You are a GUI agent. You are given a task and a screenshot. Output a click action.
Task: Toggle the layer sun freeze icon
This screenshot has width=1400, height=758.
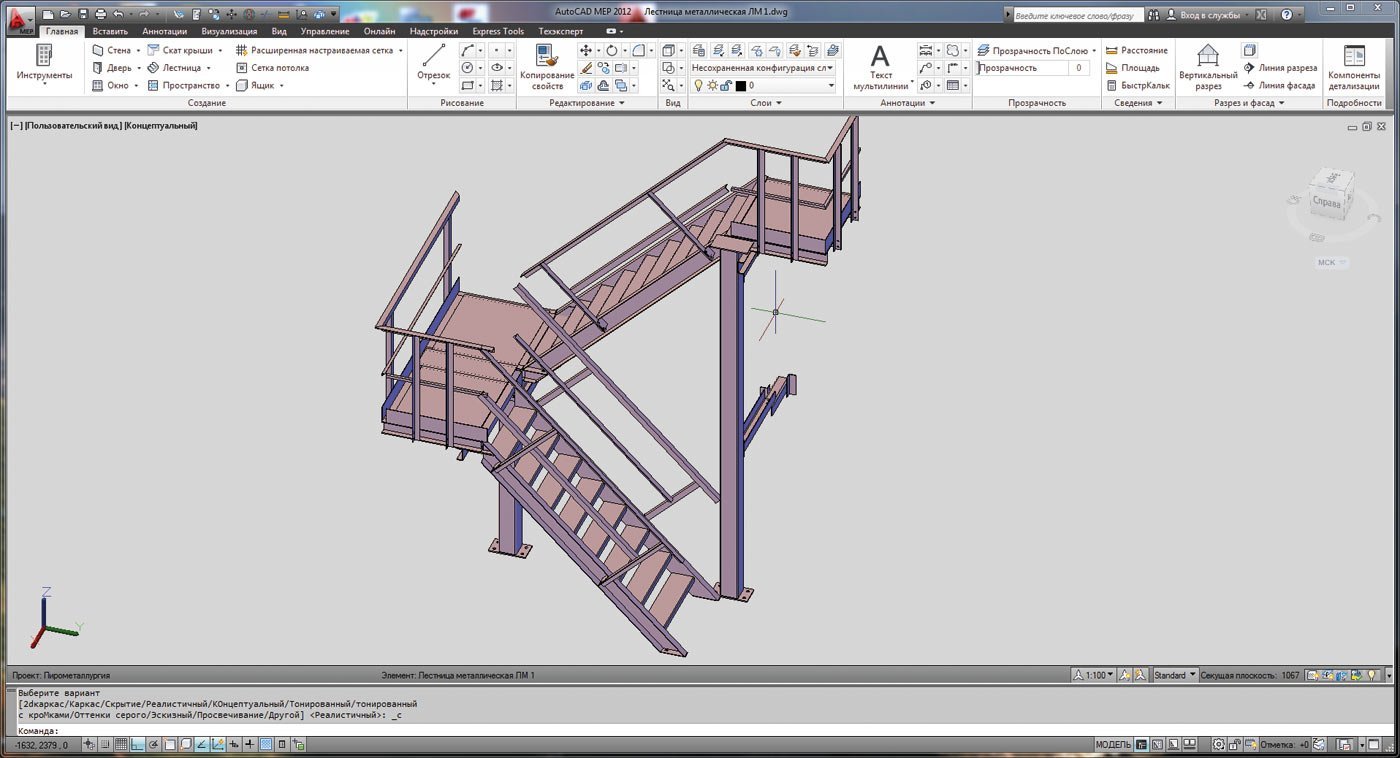click(x=712, y=86)
